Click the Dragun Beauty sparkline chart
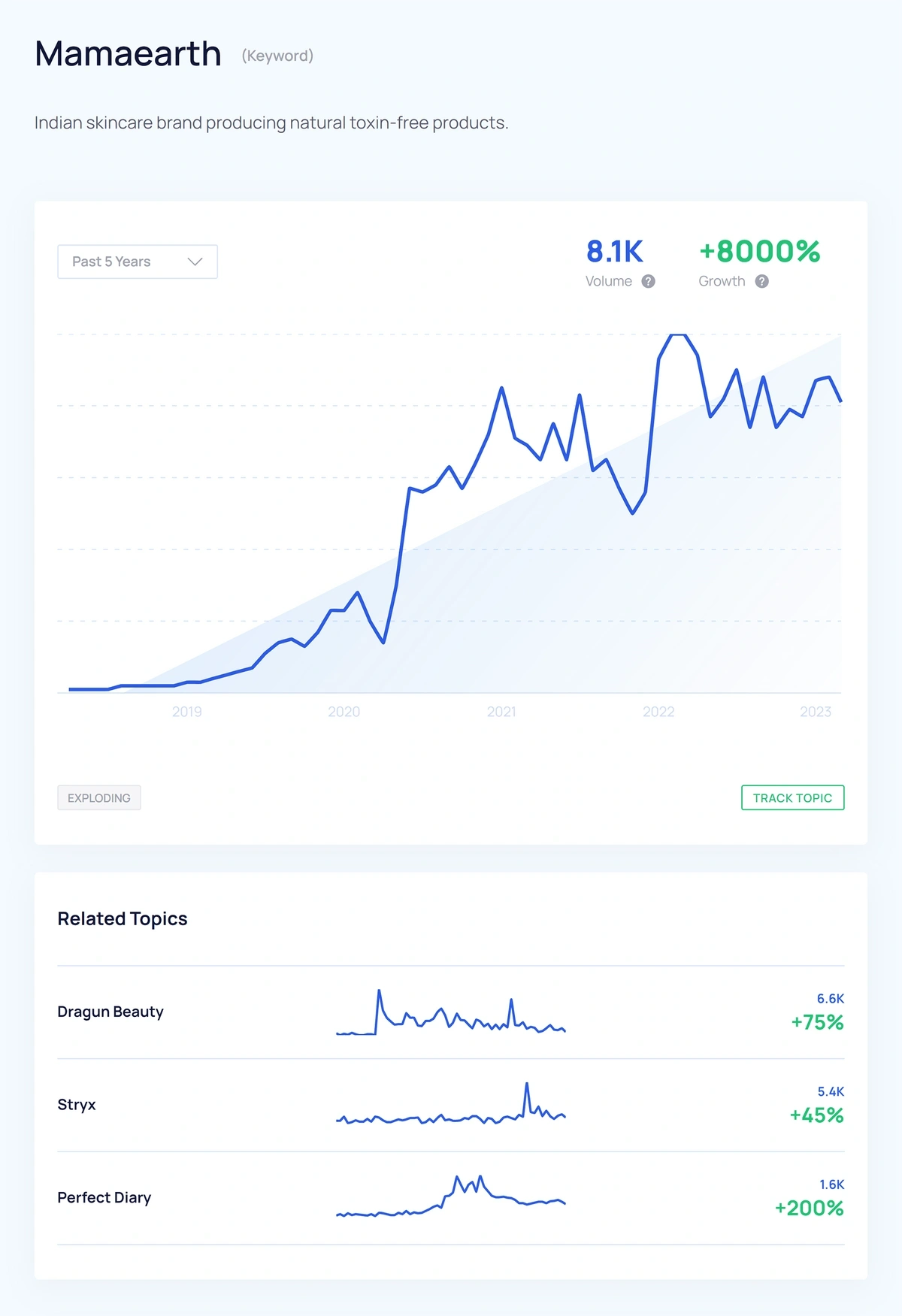The height and width of the screenshot is (1316, 902). point(451,1013)
